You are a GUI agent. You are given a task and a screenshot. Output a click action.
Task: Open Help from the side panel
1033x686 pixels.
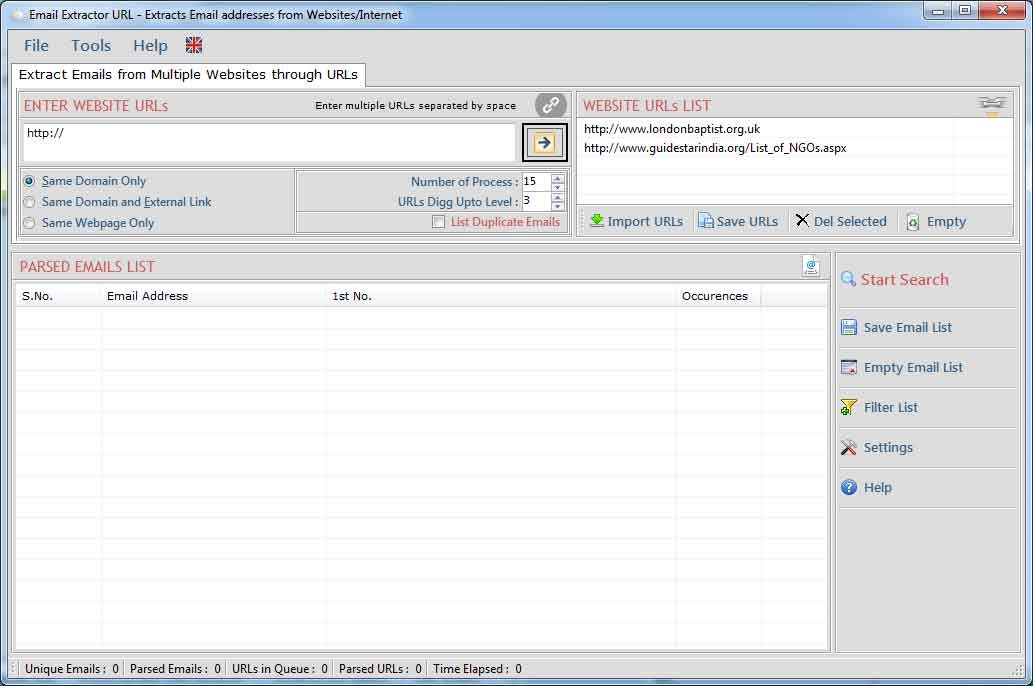[x=866, y=488]
